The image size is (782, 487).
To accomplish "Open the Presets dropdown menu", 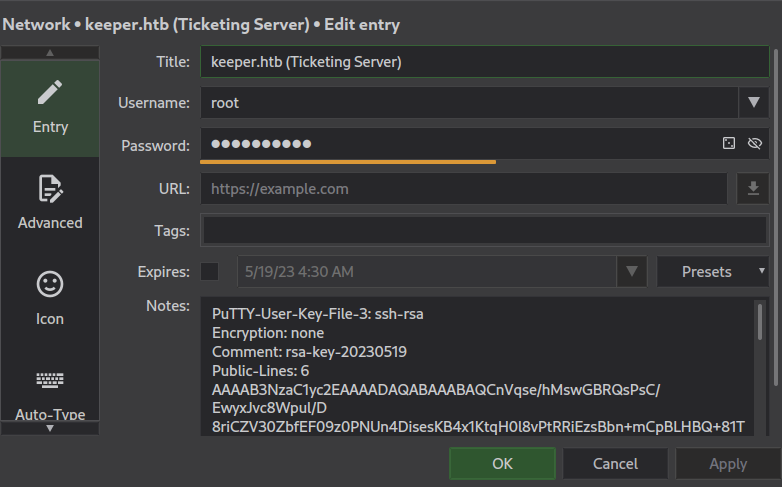I will pos(713,271).
